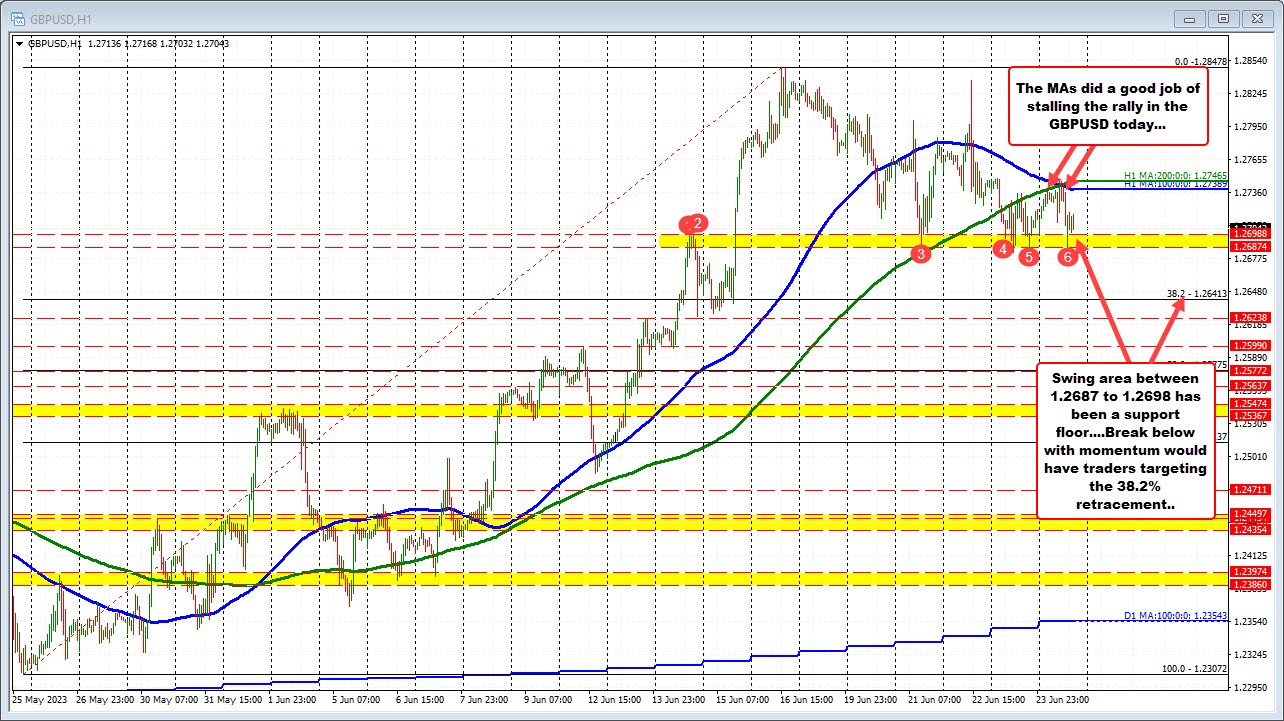The height and width of the screenshot is (721, 1284).
Task: Click the restore window icon in the title bar
Action: pyautogui.click(x=1222, y=18)
